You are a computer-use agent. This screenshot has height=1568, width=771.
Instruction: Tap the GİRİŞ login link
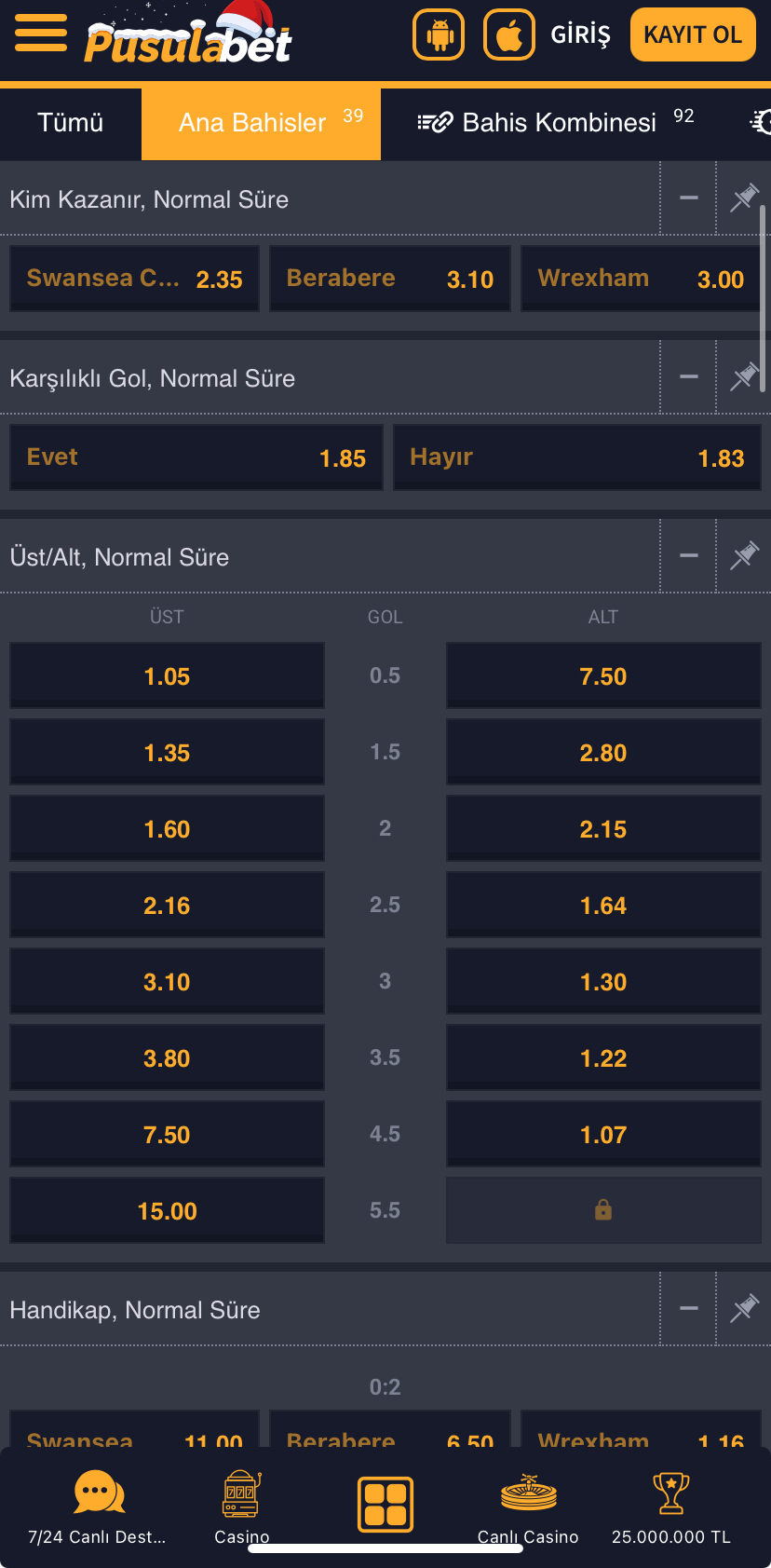pos(580,34)
